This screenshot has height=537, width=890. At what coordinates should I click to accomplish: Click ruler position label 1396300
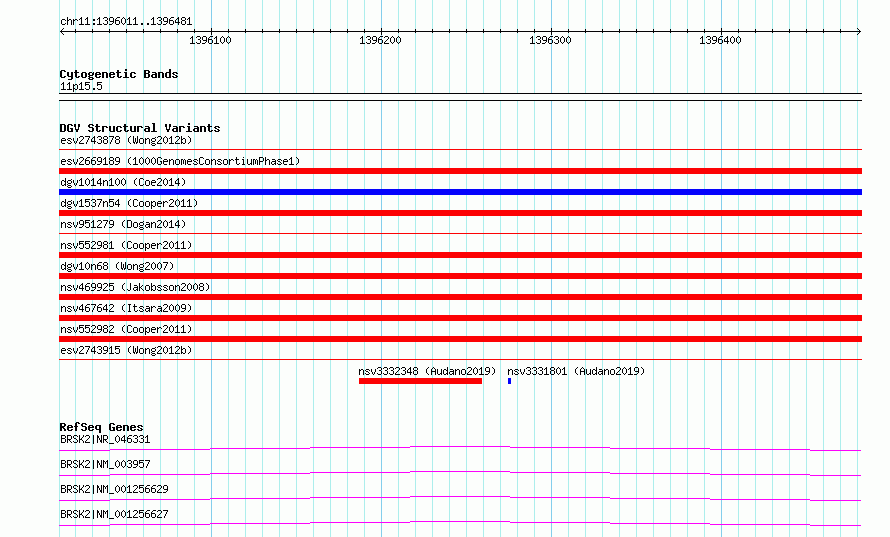550,40
